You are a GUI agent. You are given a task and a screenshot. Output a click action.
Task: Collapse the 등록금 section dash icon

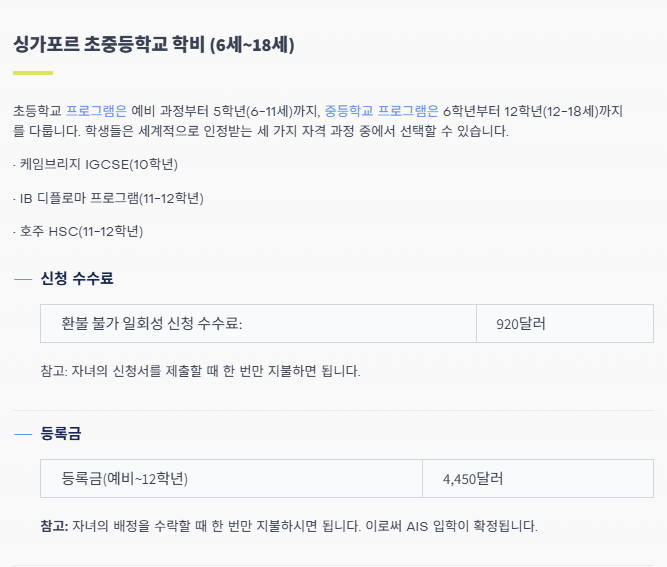coord(23,434)
